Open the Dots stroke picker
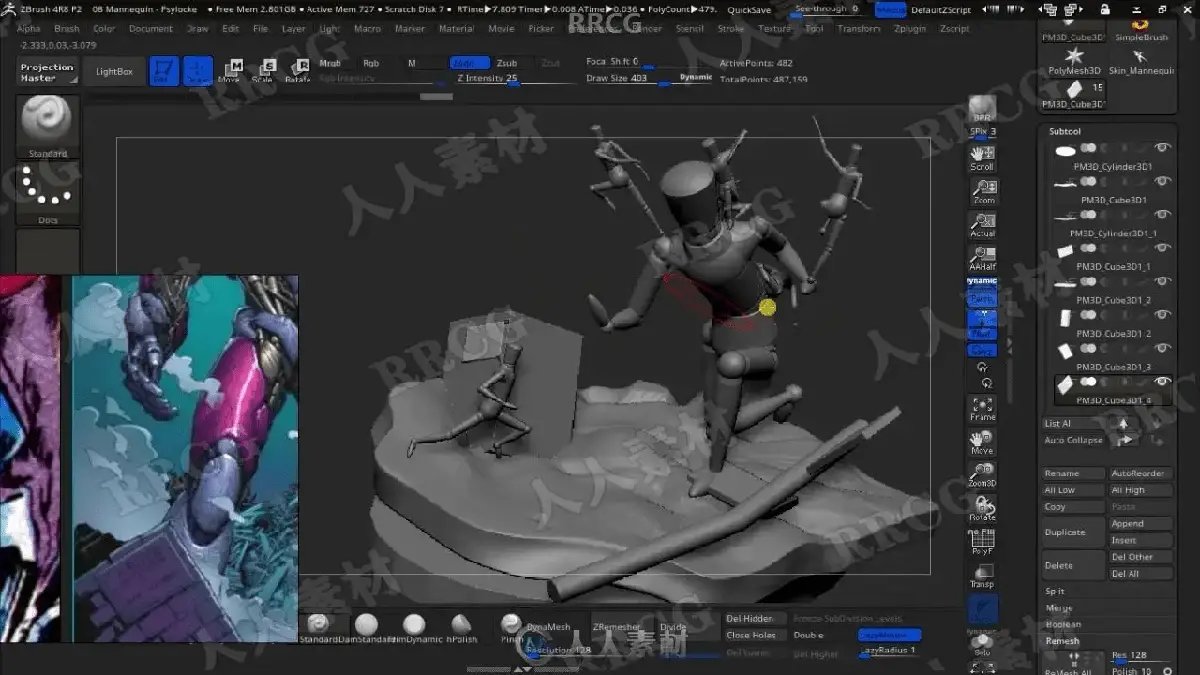1200x675 pixels. tap(48, 194)
